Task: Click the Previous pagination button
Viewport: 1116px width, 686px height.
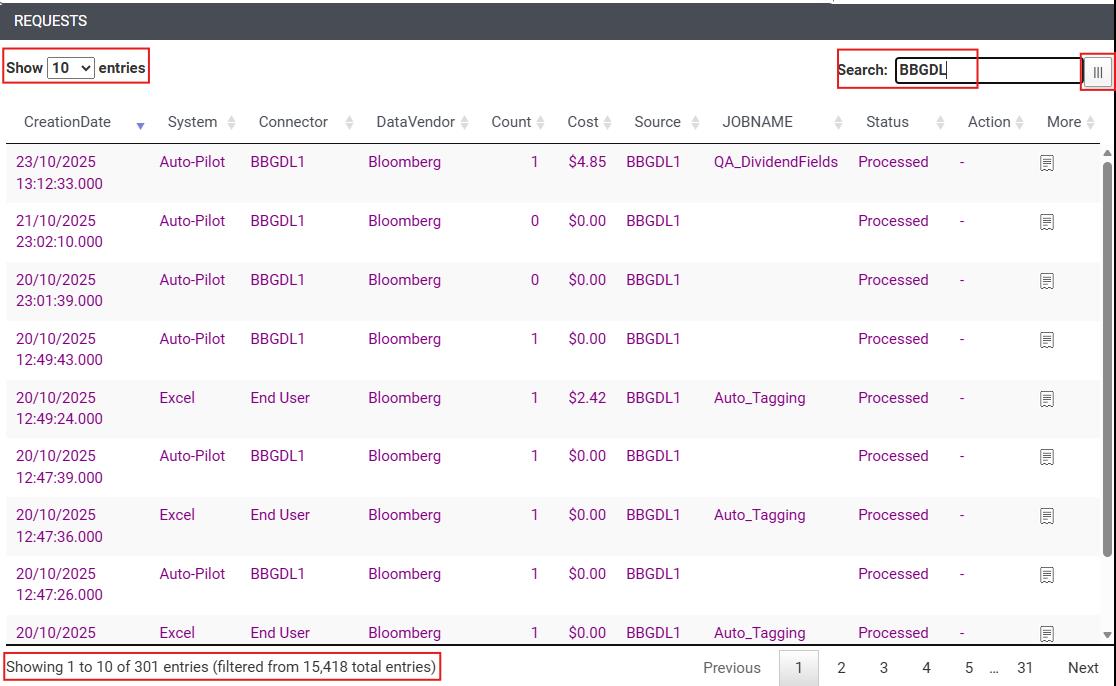Action: [x=732, y=668]
